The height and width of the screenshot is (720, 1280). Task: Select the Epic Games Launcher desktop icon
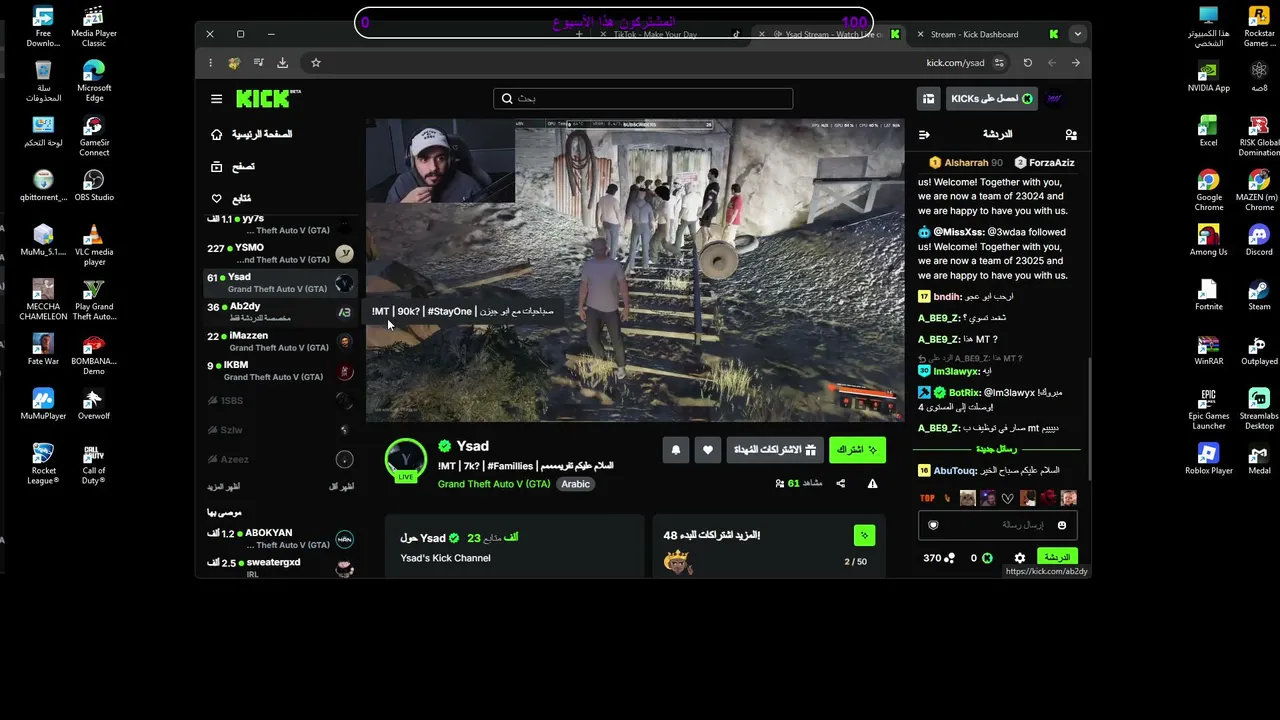(x=1209, y=409)
